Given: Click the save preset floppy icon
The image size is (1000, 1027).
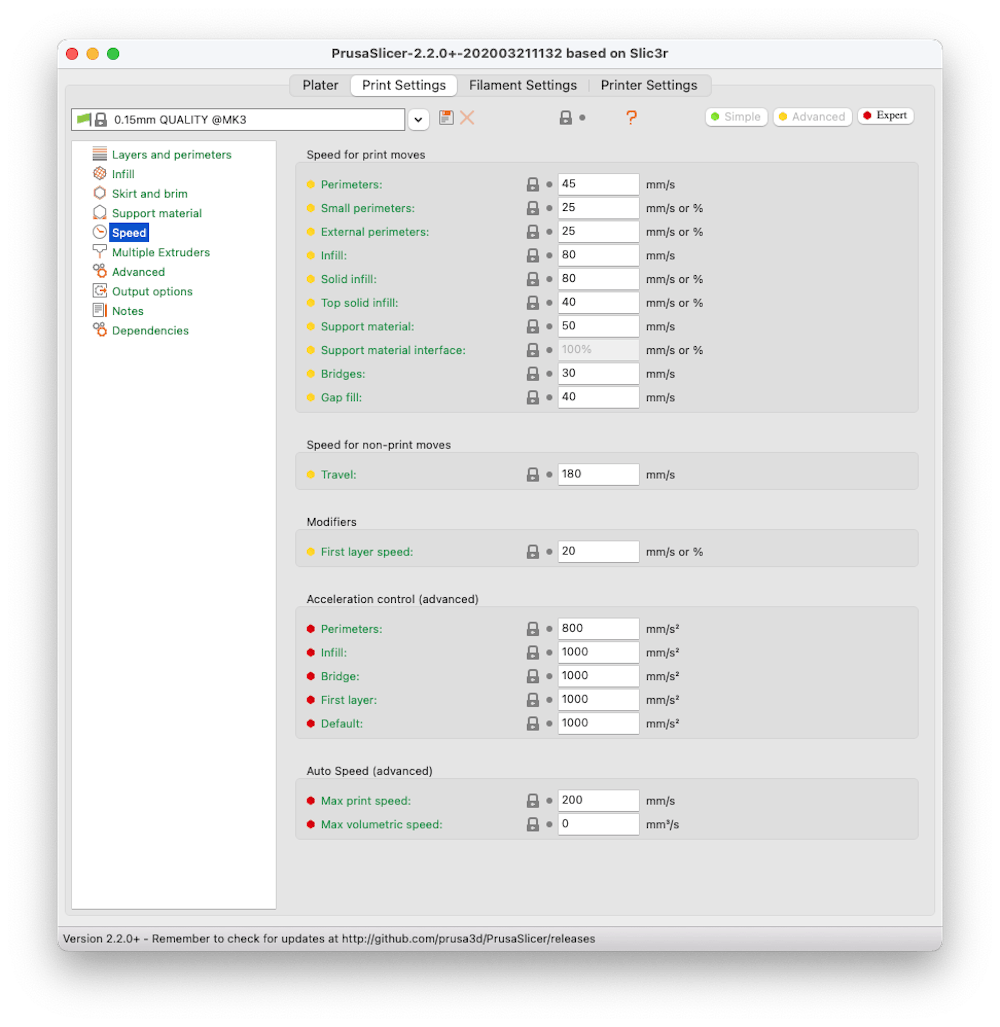Looking at the screenshot, I should (x=446, y=118).
